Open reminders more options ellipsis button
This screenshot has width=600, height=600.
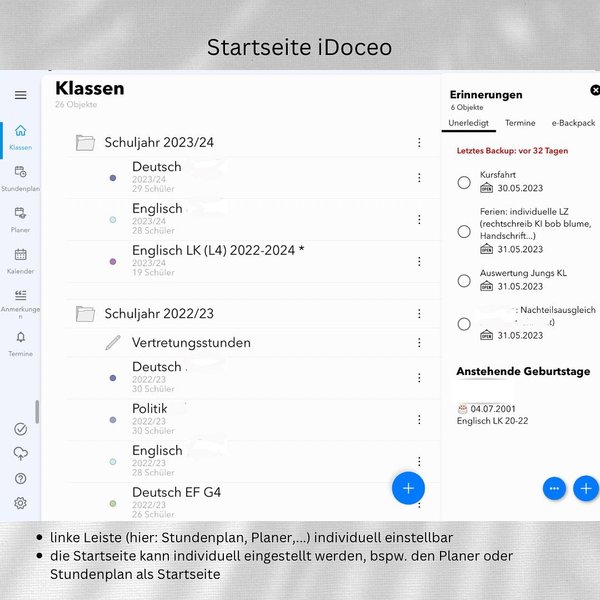click(x=554, y=489)
